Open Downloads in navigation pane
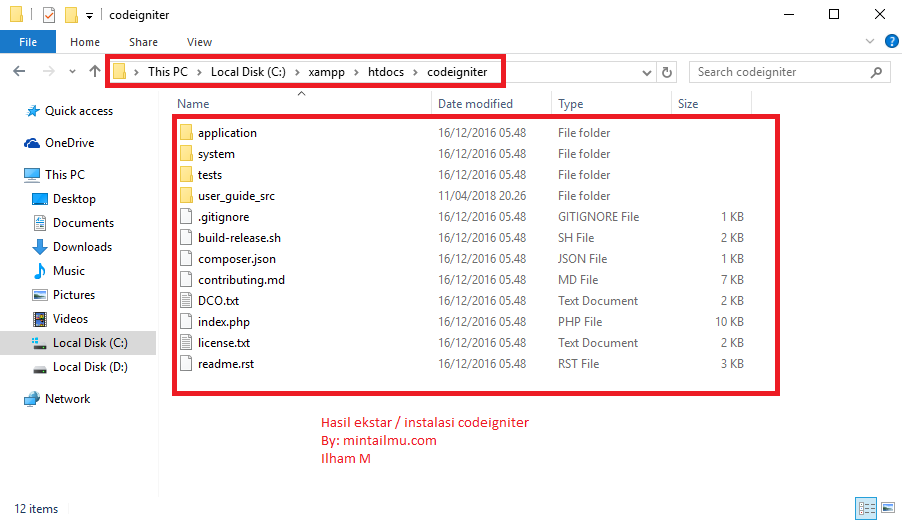The image size is (902, 520). (x=82, y=247)
